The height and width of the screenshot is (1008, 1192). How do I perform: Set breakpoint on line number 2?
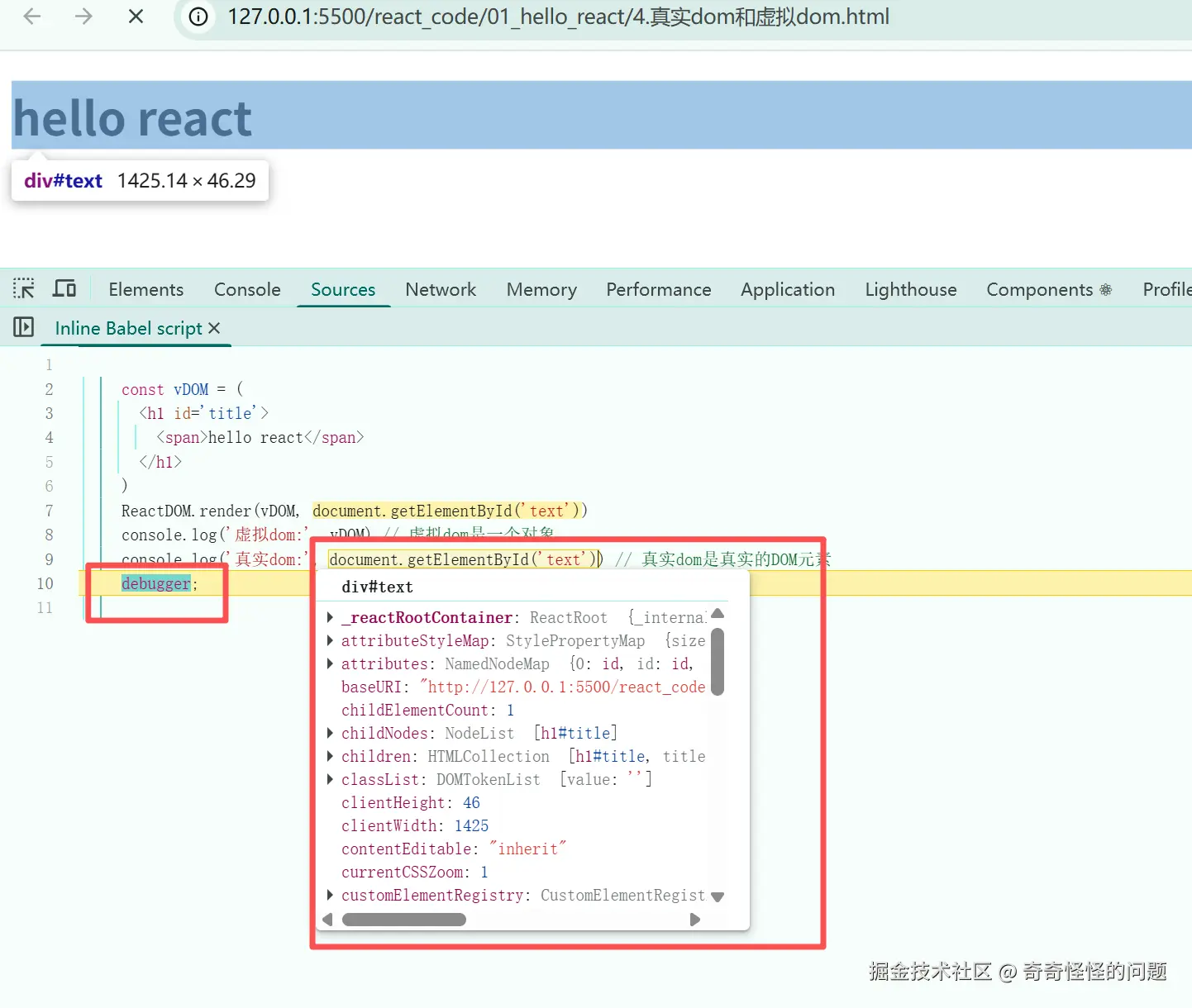tap(49, 389)
